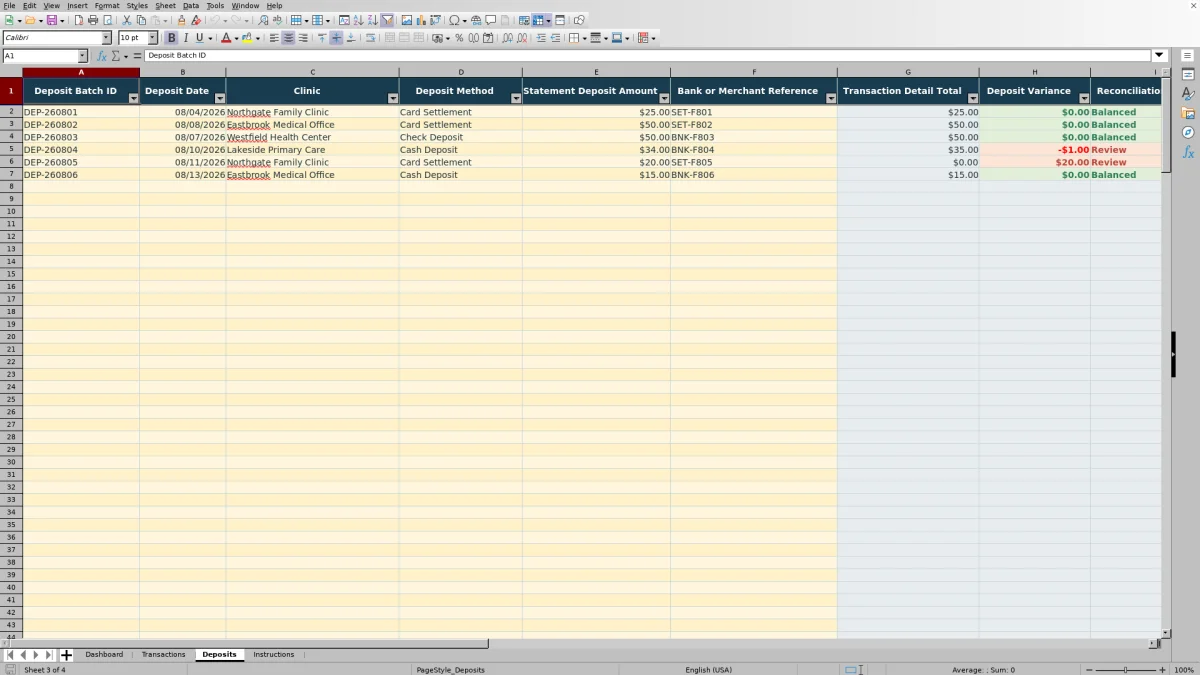This screenshot has width=1200, height=675.
Task: Toggle Center Horizontally alignment
Action: (288, 38)
